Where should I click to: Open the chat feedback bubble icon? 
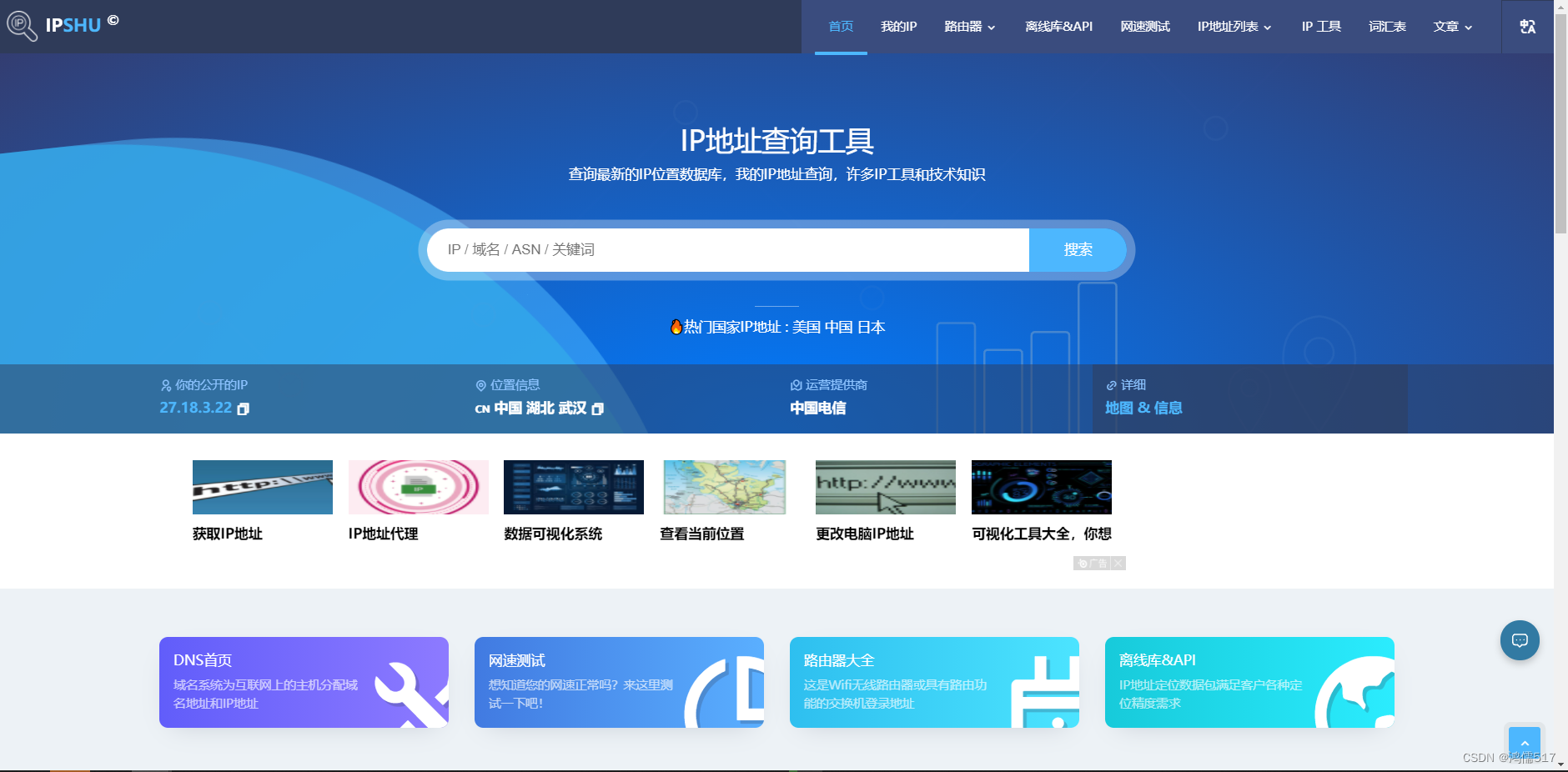pyautogui.click(x=1520, y=640)
